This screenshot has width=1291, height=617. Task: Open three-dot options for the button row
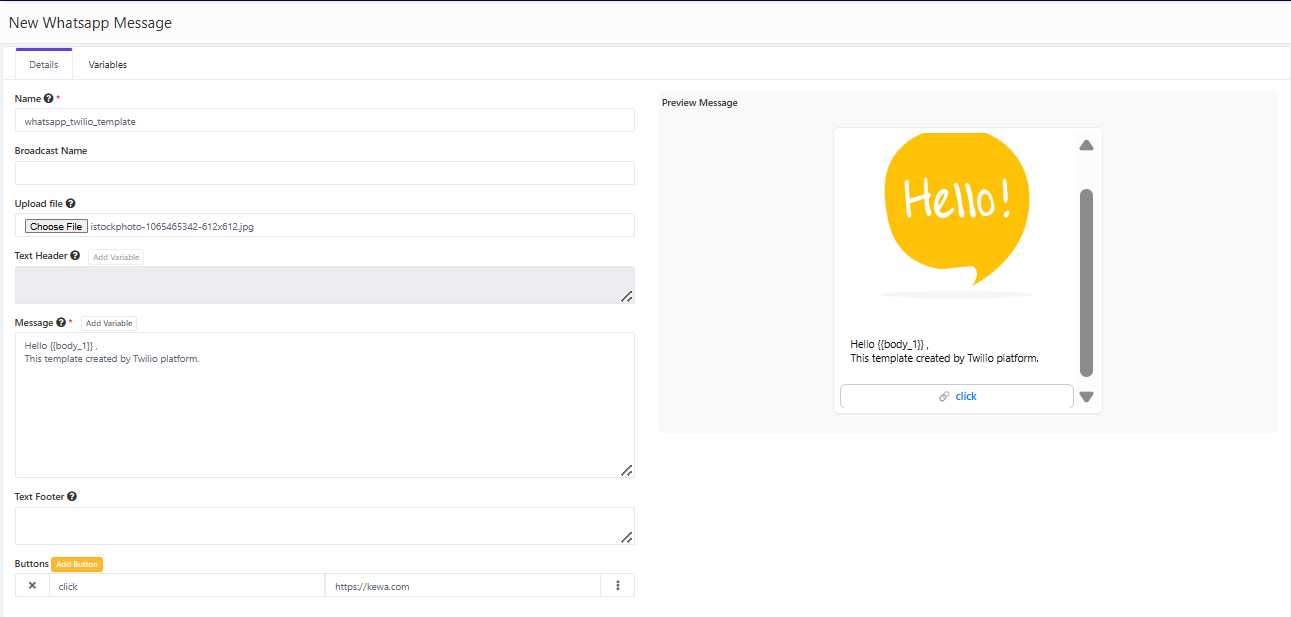pyautogui.click(x=617, y=586)
